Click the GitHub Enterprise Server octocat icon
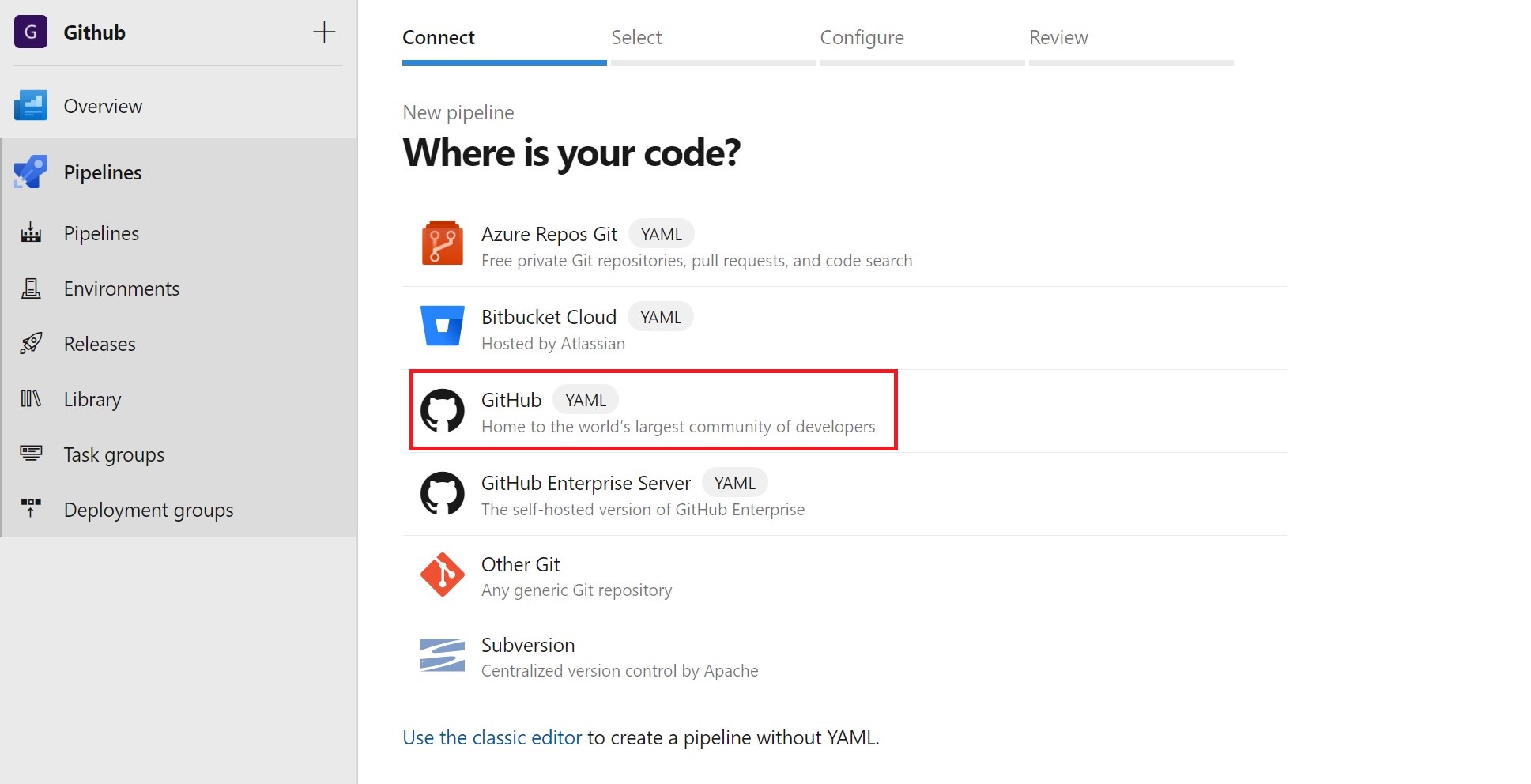This screenshot has height=784, width=1531. [443, 493]
